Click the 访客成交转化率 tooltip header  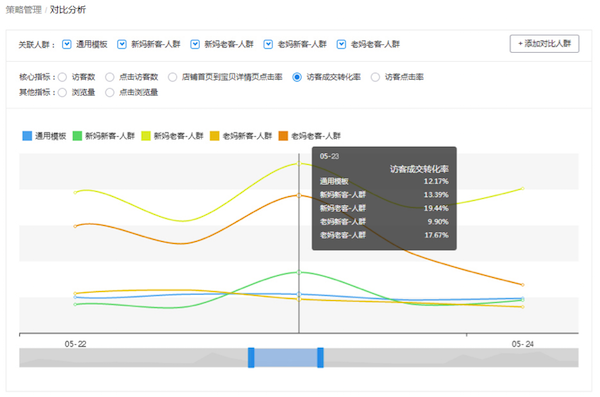tap(419, 169)
